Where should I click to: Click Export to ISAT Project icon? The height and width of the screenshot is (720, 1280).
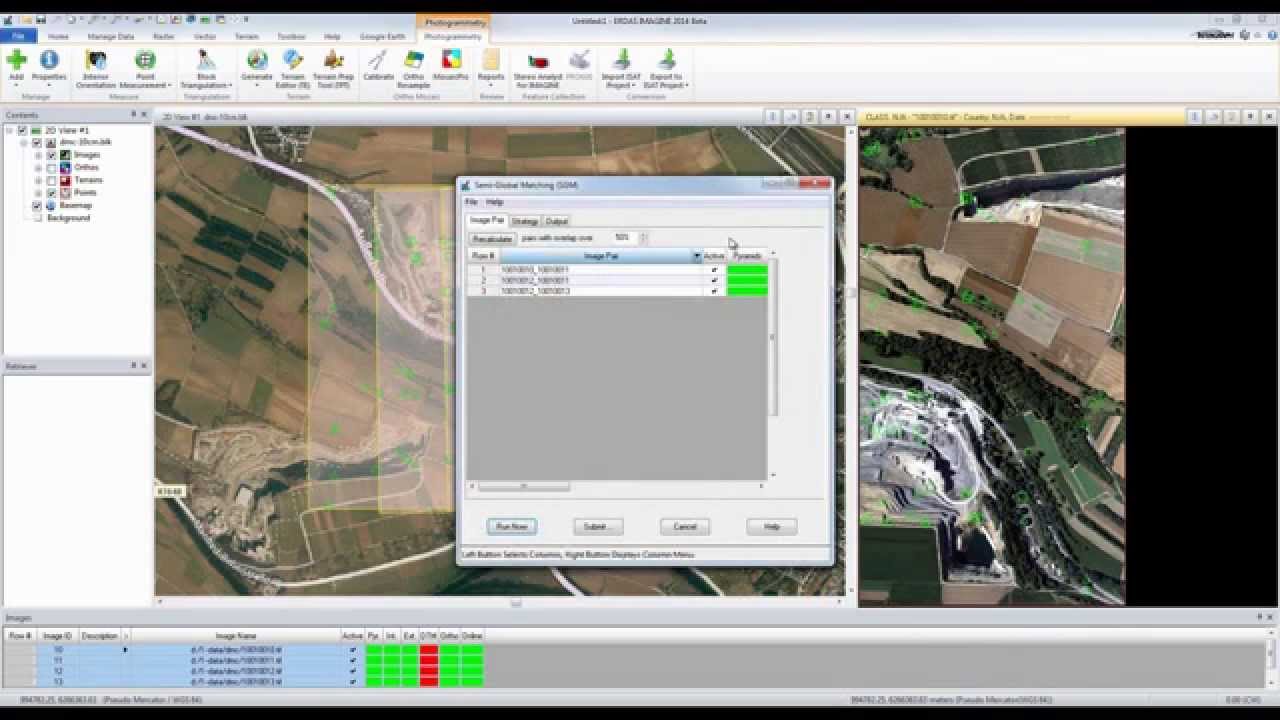(666, 61)
